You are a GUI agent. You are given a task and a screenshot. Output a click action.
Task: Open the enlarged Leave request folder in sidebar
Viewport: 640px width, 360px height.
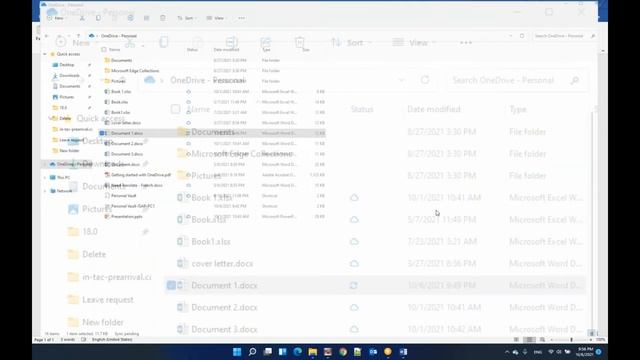click(108, 300)
